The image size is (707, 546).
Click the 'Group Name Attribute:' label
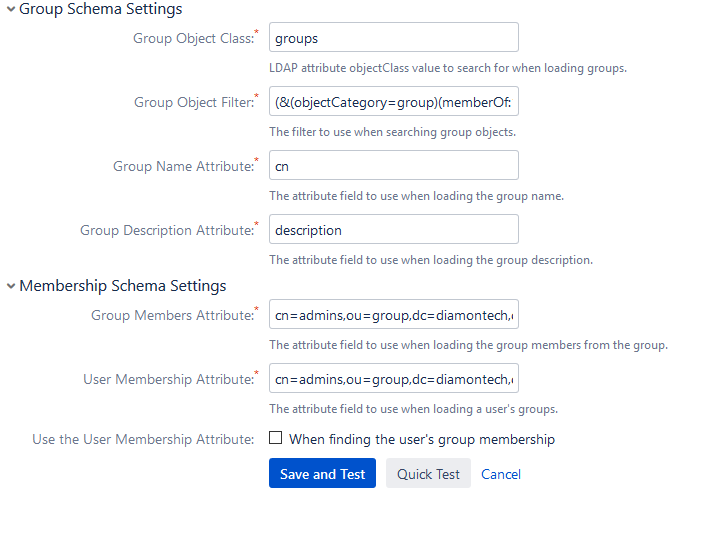184,166
